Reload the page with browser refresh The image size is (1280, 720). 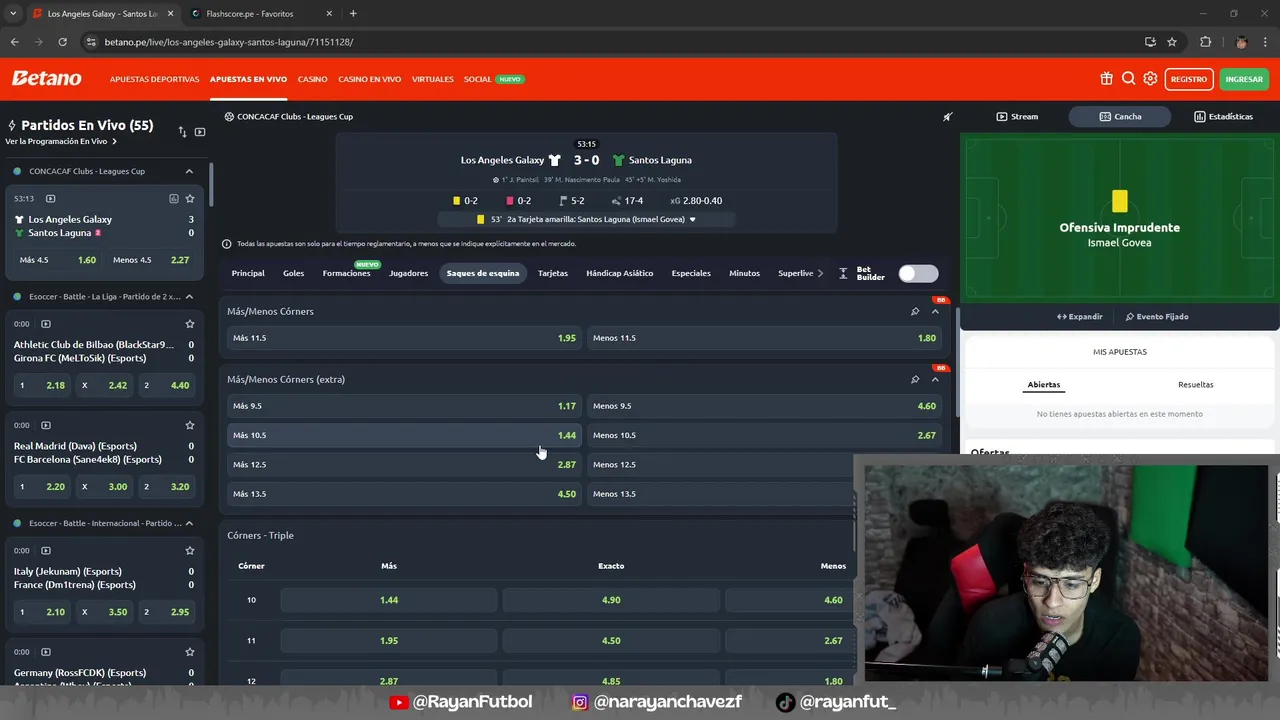(62, 42)
